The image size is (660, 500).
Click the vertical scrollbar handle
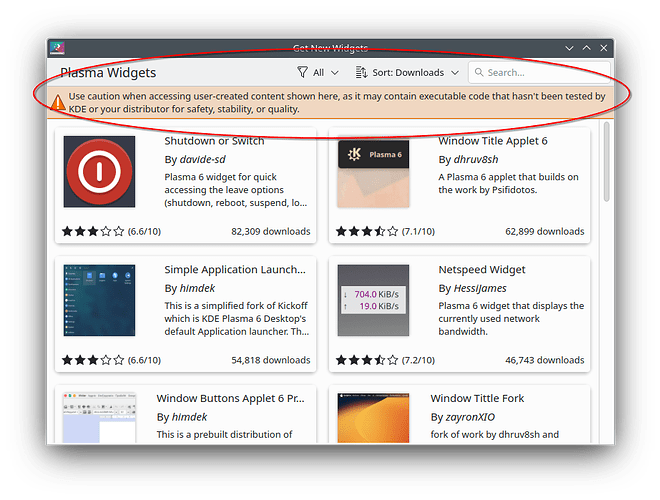606,162
